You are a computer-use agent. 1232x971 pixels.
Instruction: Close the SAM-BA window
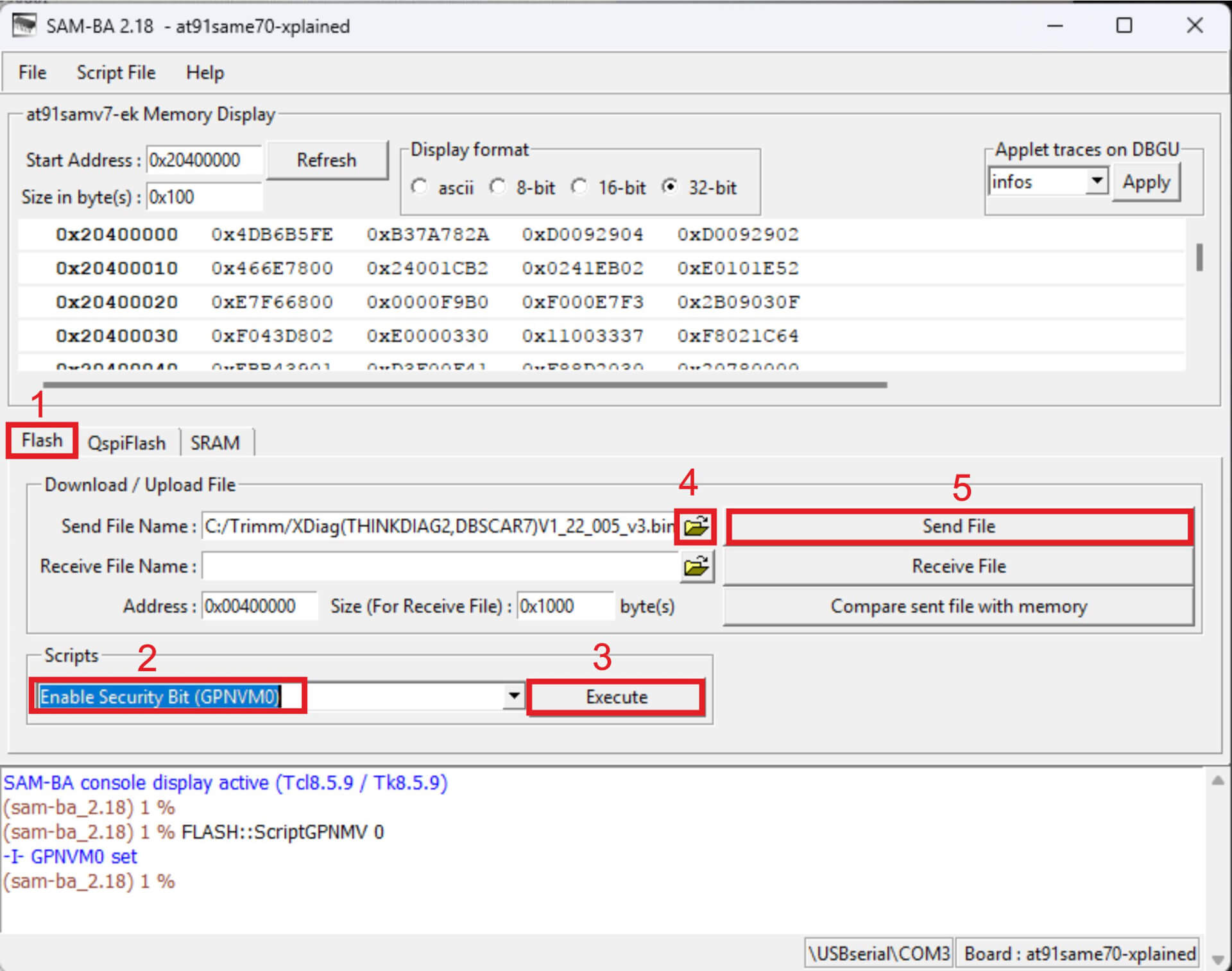(1195, 26)
